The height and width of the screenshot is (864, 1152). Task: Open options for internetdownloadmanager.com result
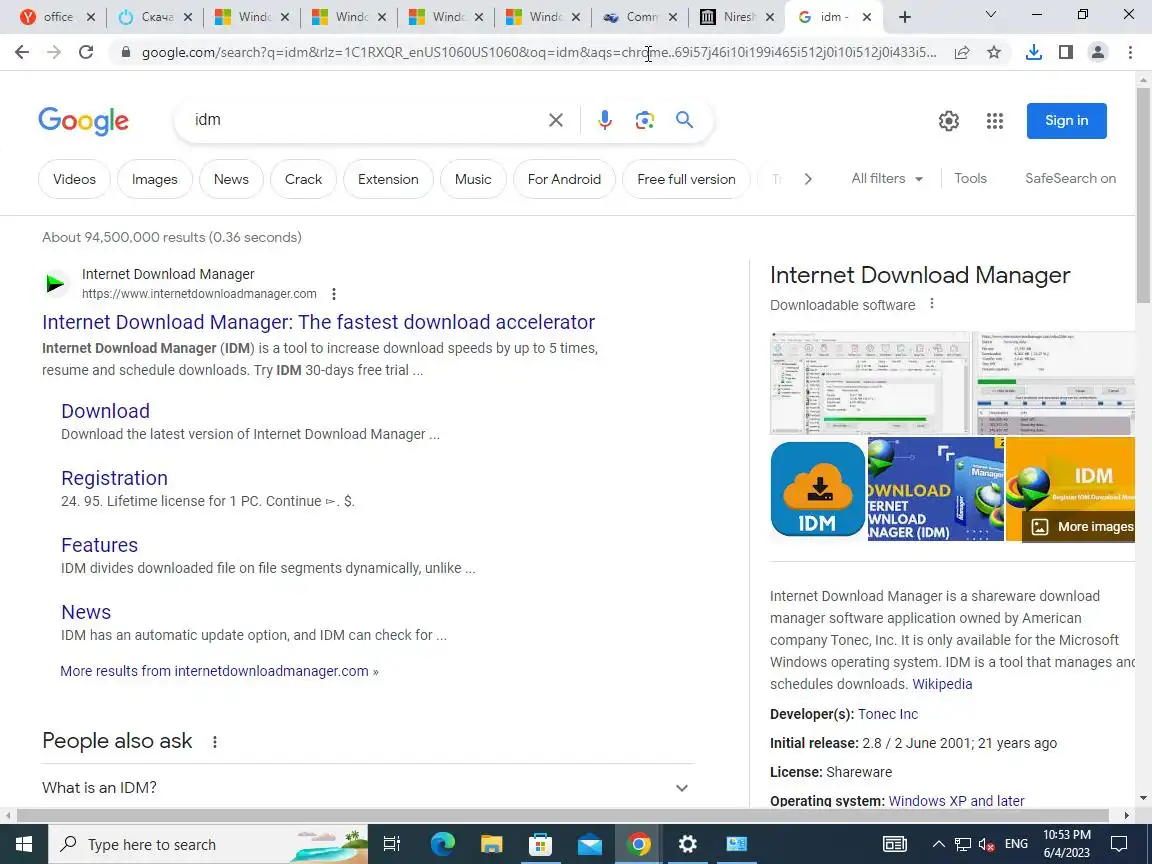pyautogui.click(x=334, y=294)
